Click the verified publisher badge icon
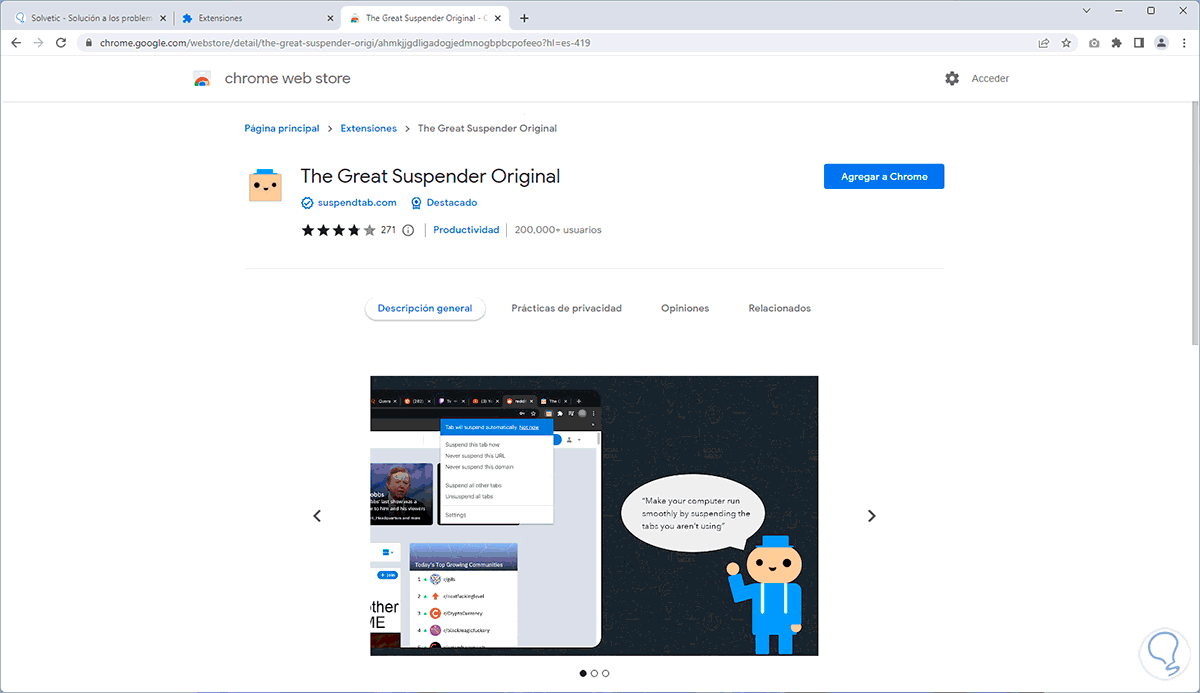Viewport: 1200px width, 693px height. pos(307,203)
